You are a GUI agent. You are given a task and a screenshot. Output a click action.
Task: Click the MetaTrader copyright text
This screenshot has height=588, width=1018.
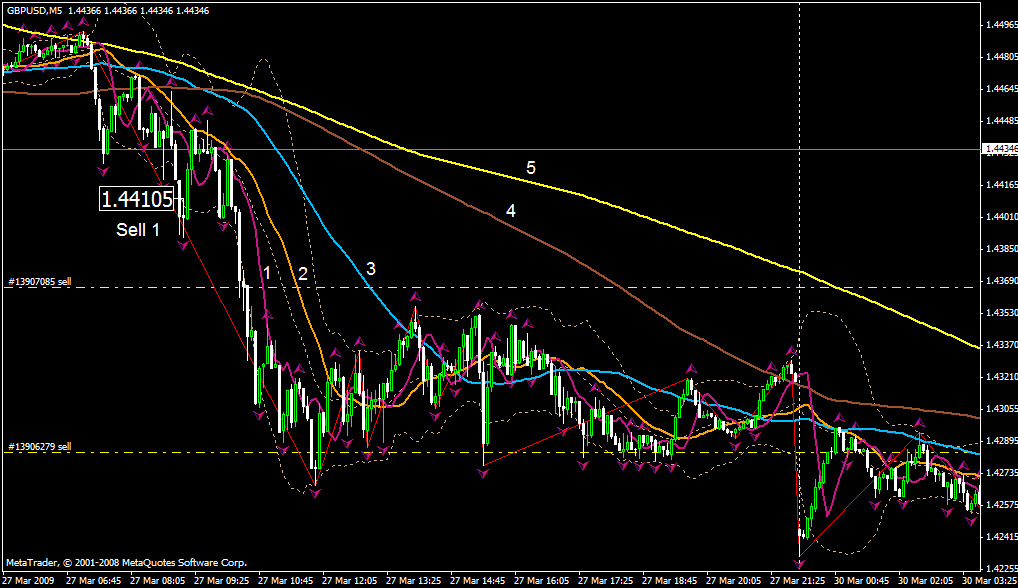tap(125, 562)
